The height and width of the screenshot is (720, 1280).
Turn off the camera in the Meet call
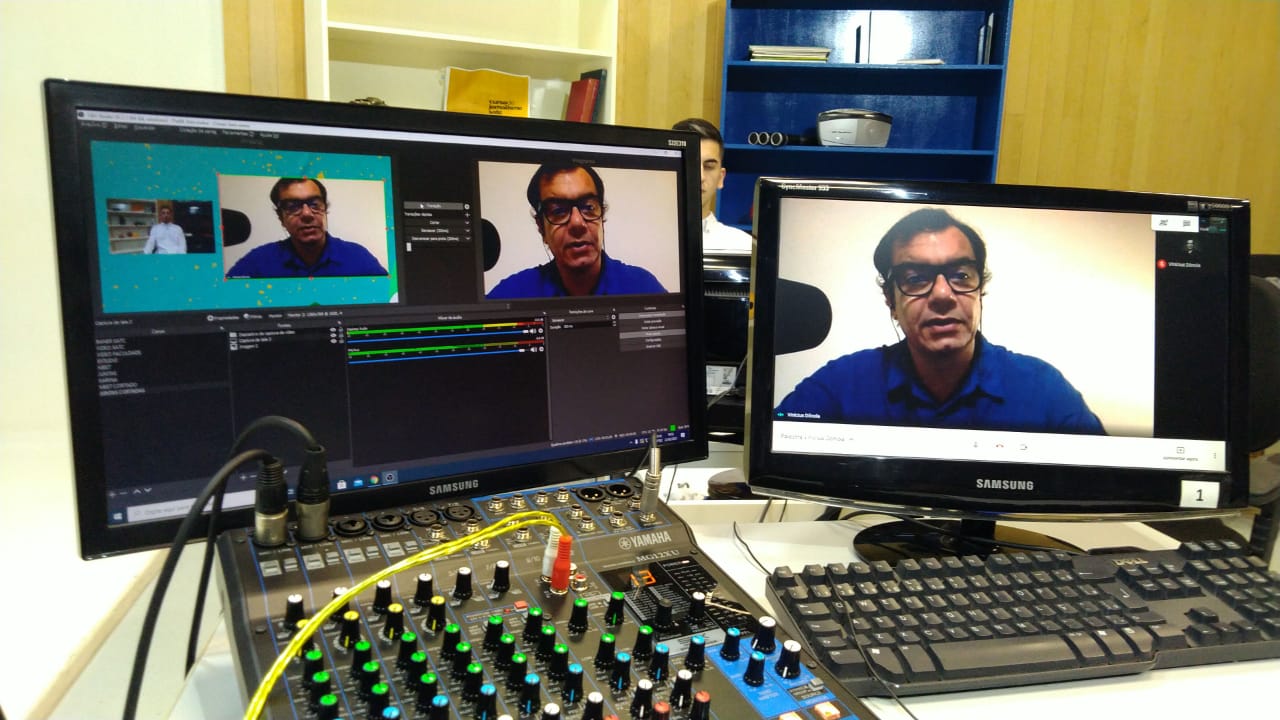[x=1024, y=447]
